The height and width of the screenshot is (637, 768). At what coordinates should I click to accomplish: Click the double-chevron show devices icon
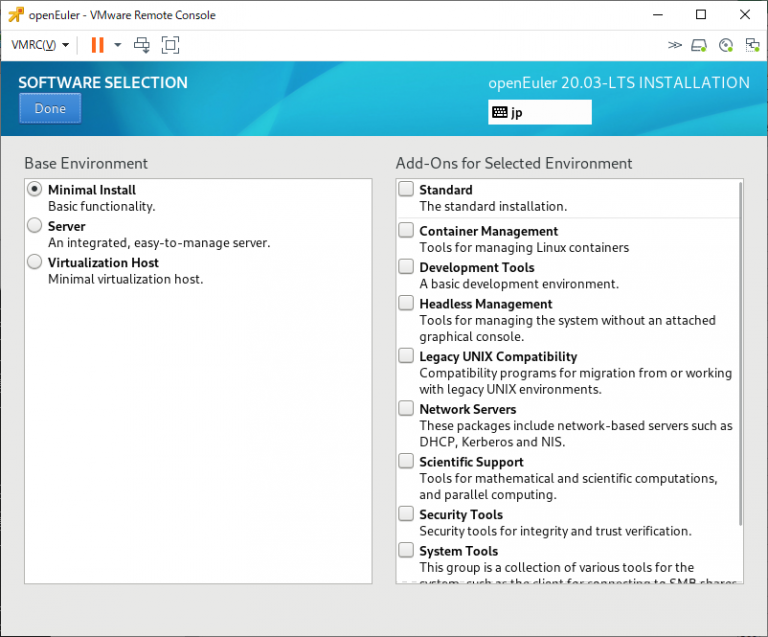(675, 45)
